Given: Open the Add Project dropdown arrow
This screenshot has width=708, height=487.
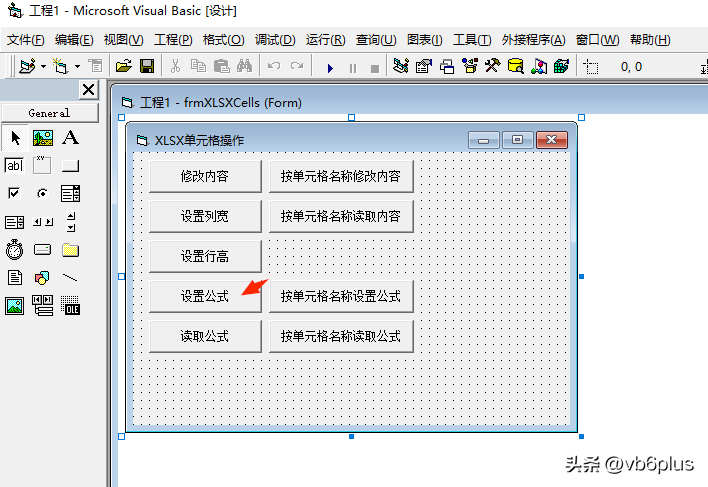Looking at the screenshot, I should [x=43, y=67].
